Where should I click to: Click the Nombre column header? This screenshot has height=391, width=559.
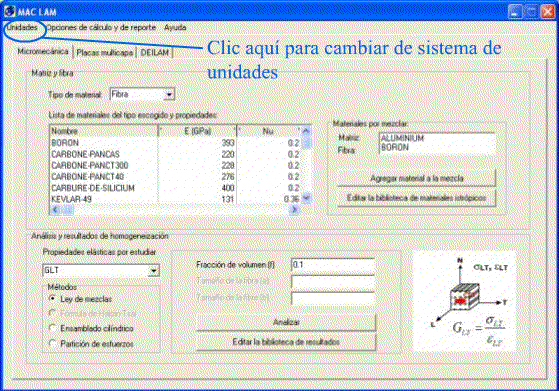(x=104, y=131)
